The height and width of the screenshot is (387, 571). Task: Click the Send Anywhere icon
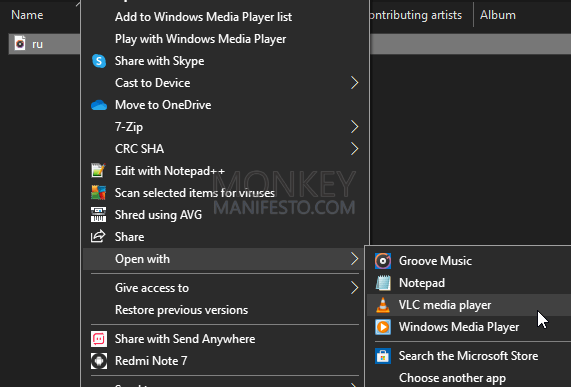[99, 339]
